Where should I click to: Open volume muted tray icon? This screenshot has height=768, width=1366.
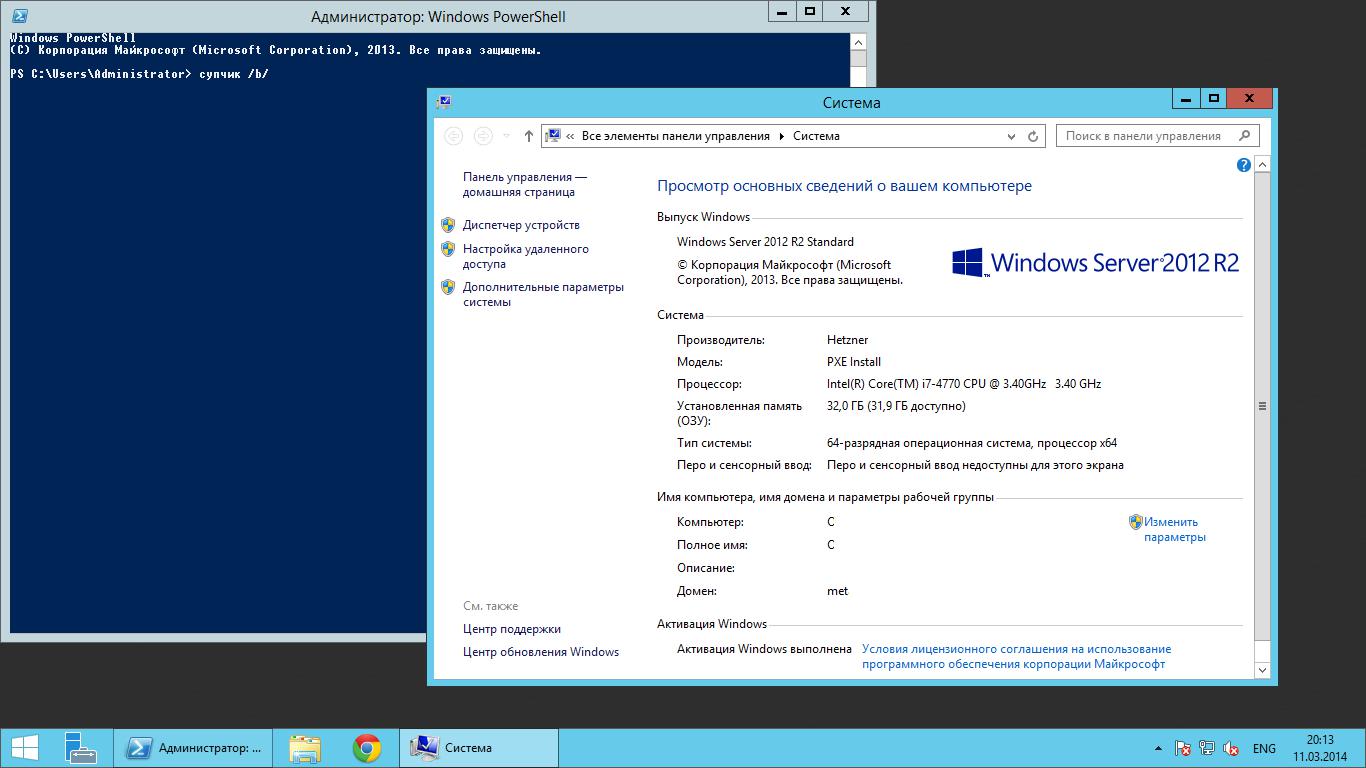pos(1232,748)
